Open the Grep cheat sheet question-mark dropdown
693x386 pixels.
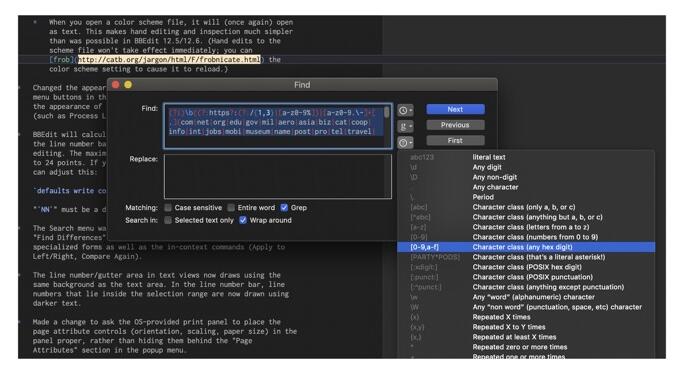point(405,143)
